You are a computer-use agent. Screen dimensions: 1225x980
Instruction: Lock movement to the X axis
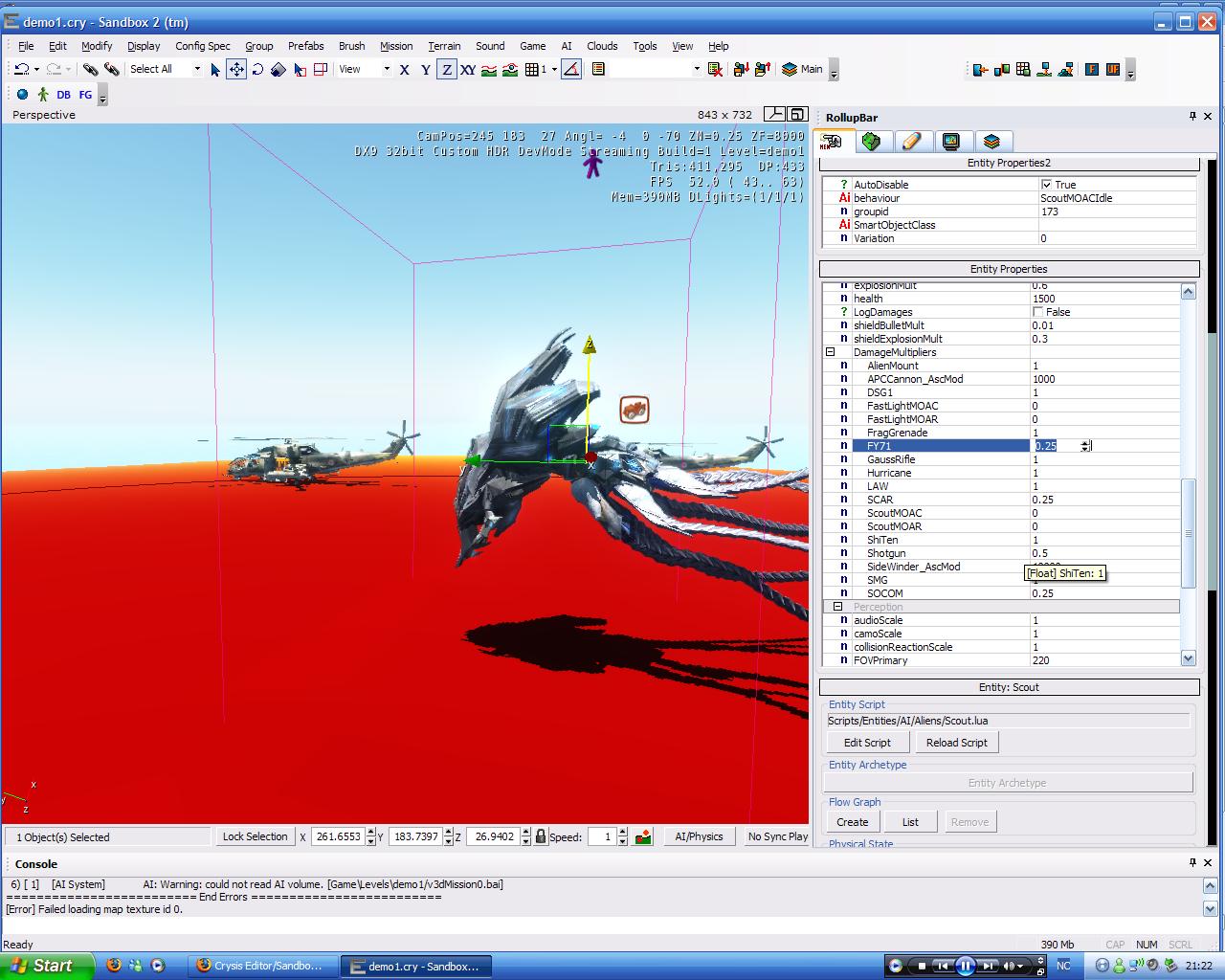click(x=404, y=69)
